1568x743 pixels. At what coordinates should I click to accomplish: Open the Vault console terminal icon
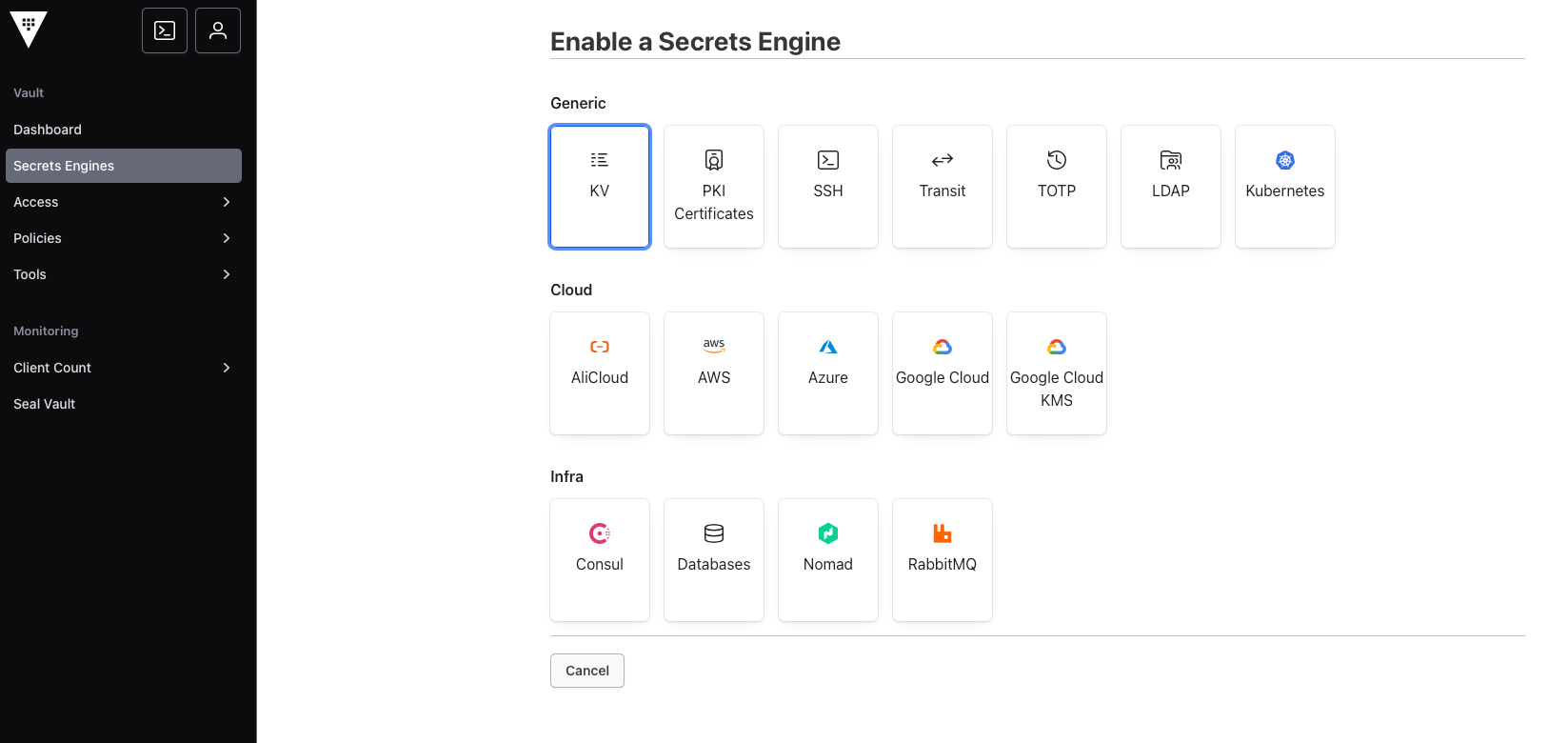pos(165,30)
